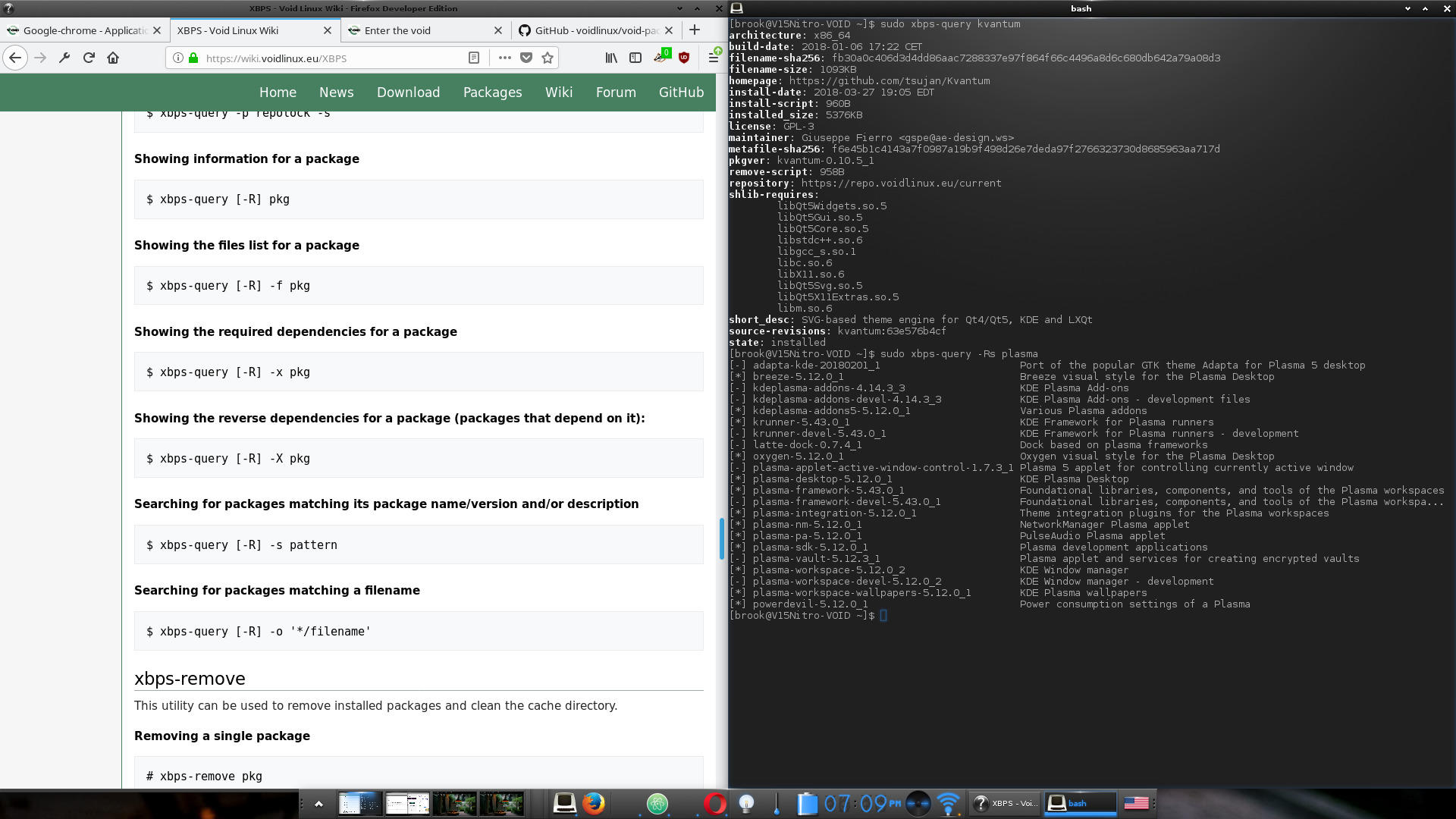The width and height of the screenshot is (1456, 819).
Task: Activate XBPS Firefox window in taskbar
Action: 1005,803
